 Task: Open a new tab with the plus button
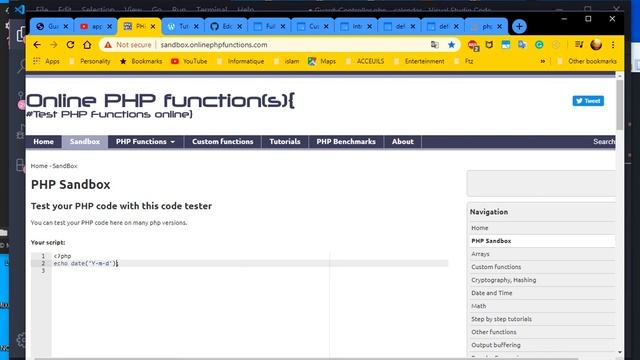519,27
